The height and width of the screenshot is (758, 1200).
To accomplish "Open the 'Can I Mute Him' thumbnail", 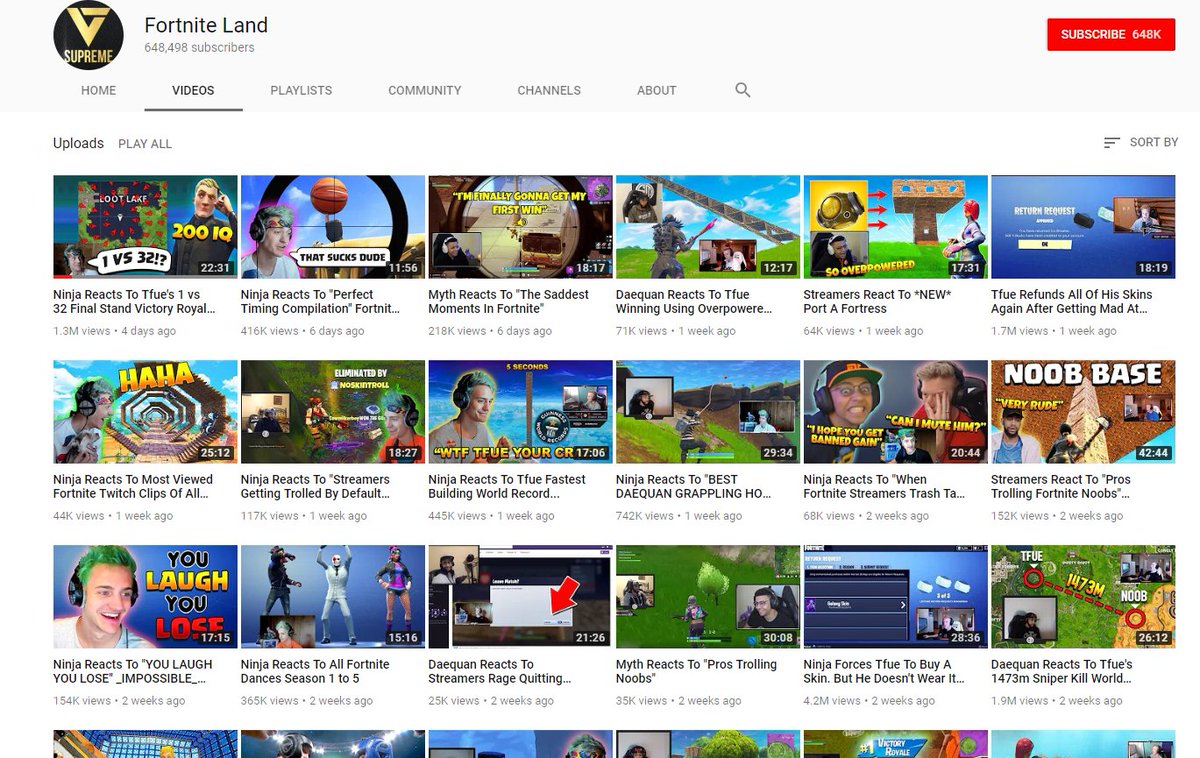I will [x=895, y=412].
